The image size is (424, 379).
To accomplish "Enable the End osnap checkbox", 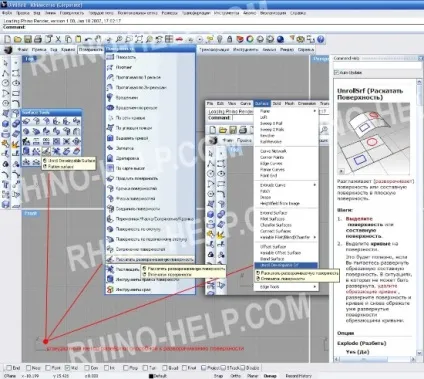I will tap(9, 368).
